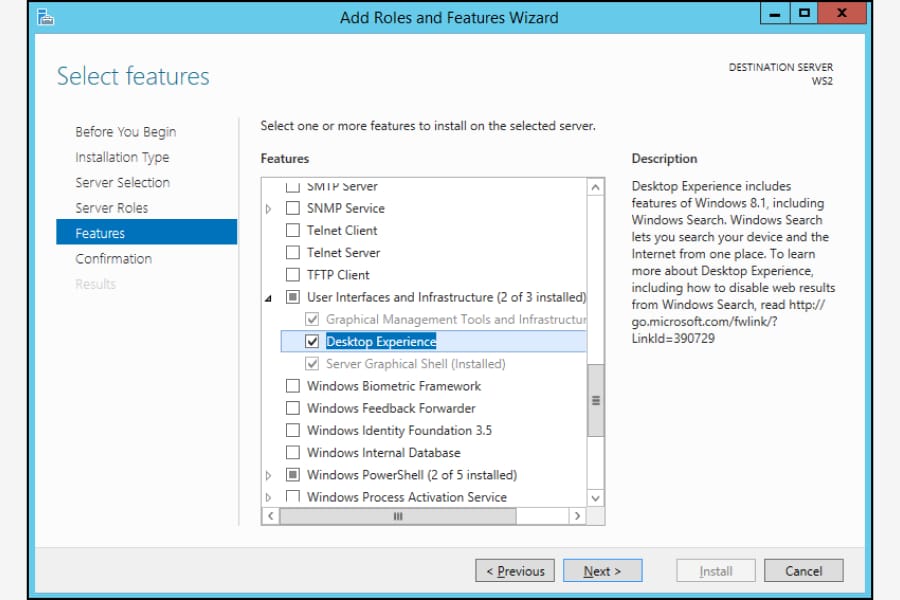Select the 'Windows Biometric Framework' label
This screenshot has height=600, width=900.
(x=394, y=386)
